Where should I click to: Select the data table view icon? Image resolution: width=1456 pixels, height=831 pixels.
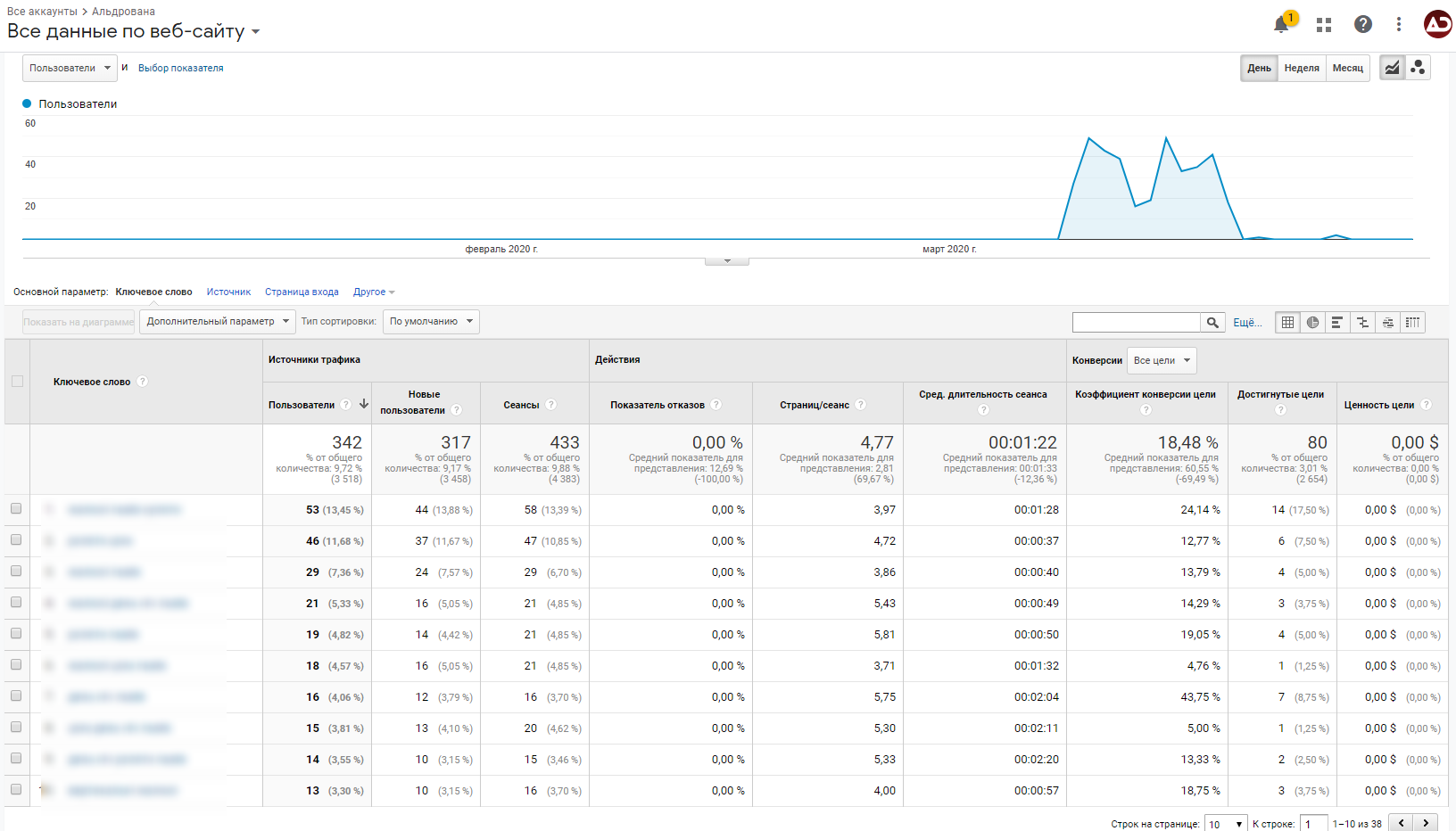coord(1287,323)
